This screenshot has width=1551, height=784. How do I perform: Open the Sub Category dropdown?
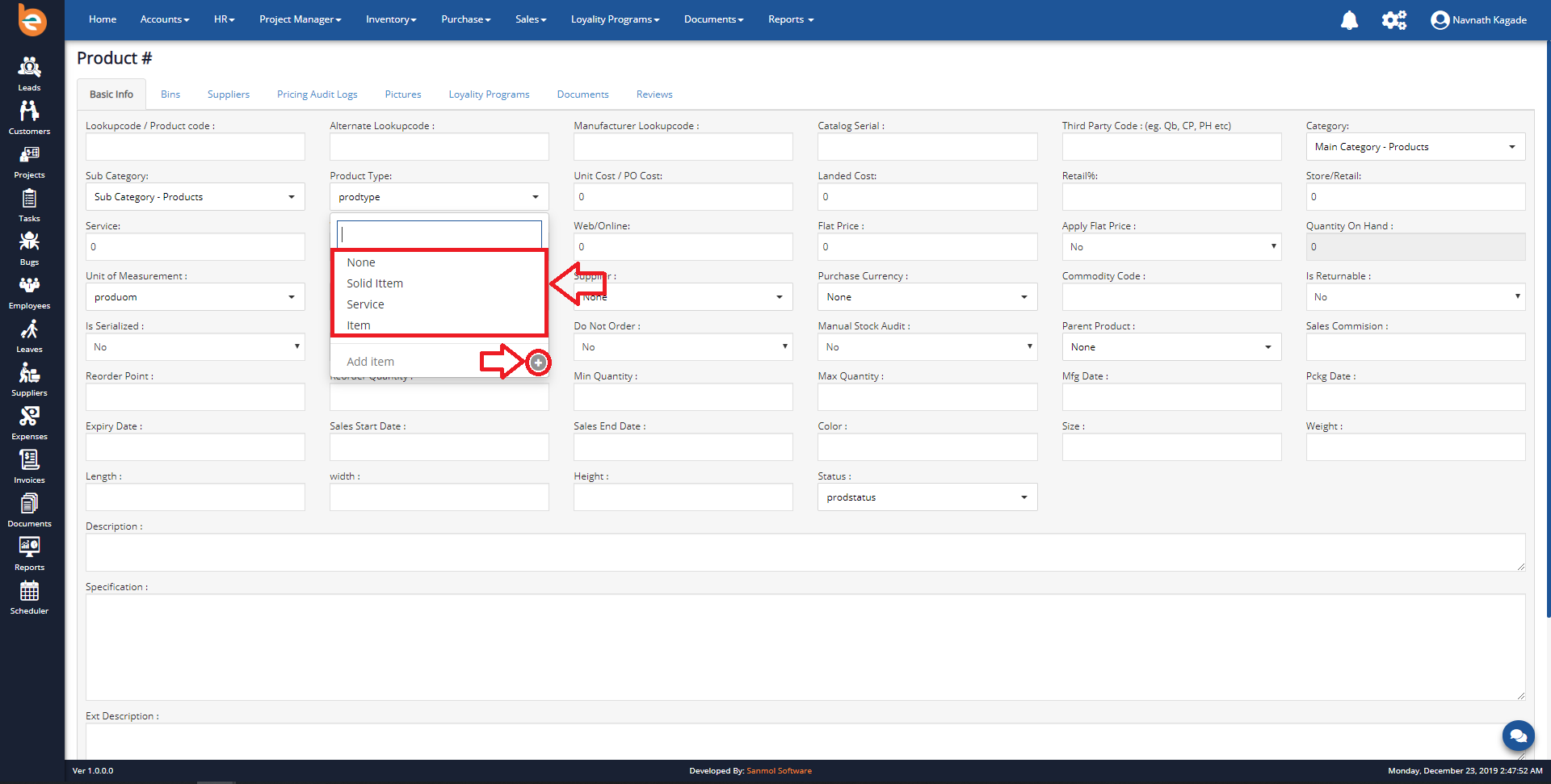[195, 197]
